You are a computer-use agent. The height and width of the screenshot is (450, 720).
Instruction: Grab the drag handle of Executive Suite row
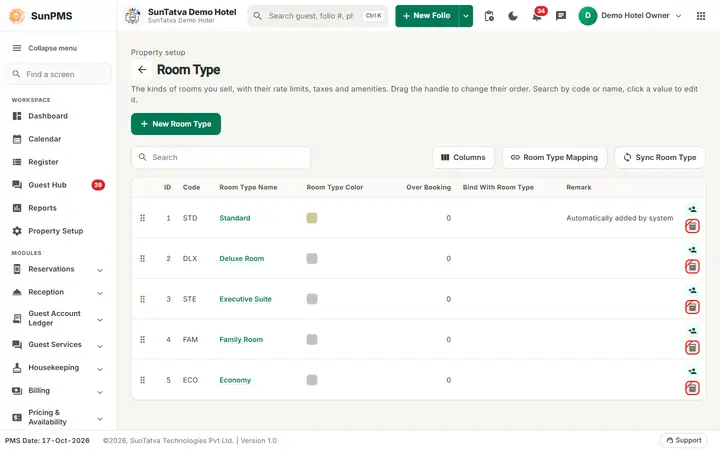click(x=142, y=299)
